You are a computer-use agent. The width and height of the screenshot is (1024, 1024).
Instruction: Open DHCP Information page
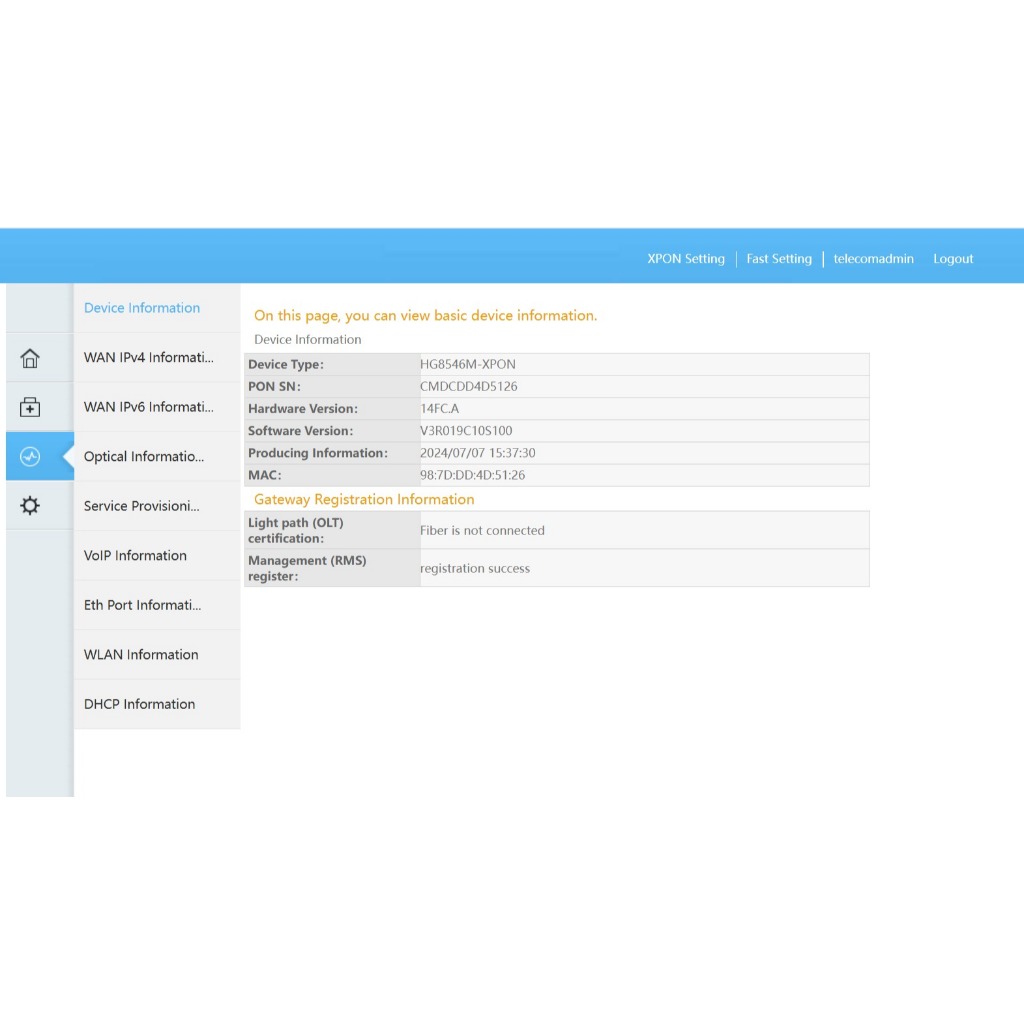coord(139,704)
